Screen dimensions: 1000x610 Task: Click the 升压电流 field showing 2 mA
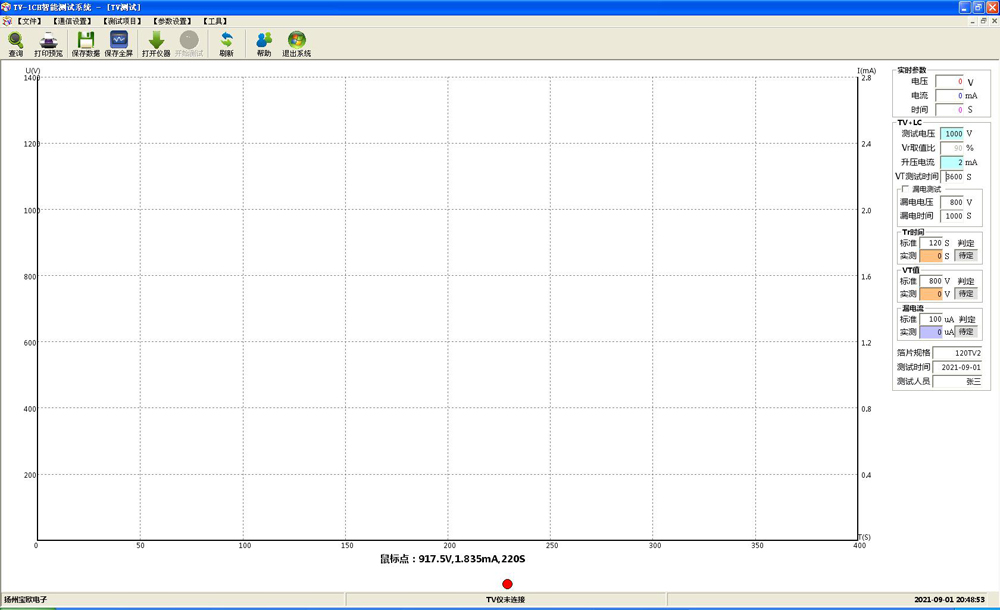pos(952,162)
